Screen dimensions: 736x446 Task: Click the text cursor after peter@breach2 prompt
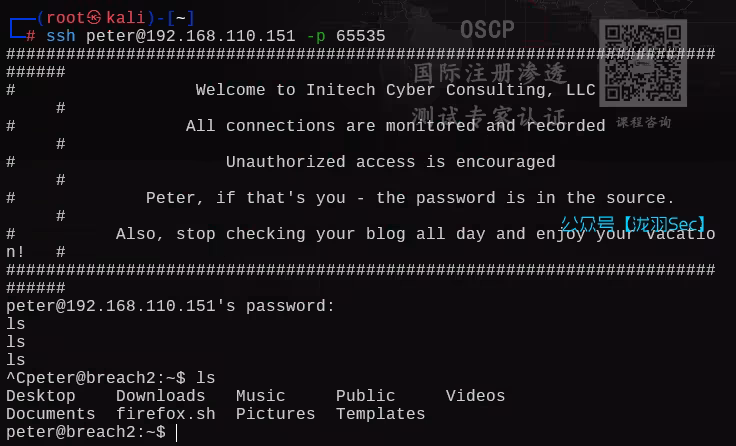[x=176, y=432]
